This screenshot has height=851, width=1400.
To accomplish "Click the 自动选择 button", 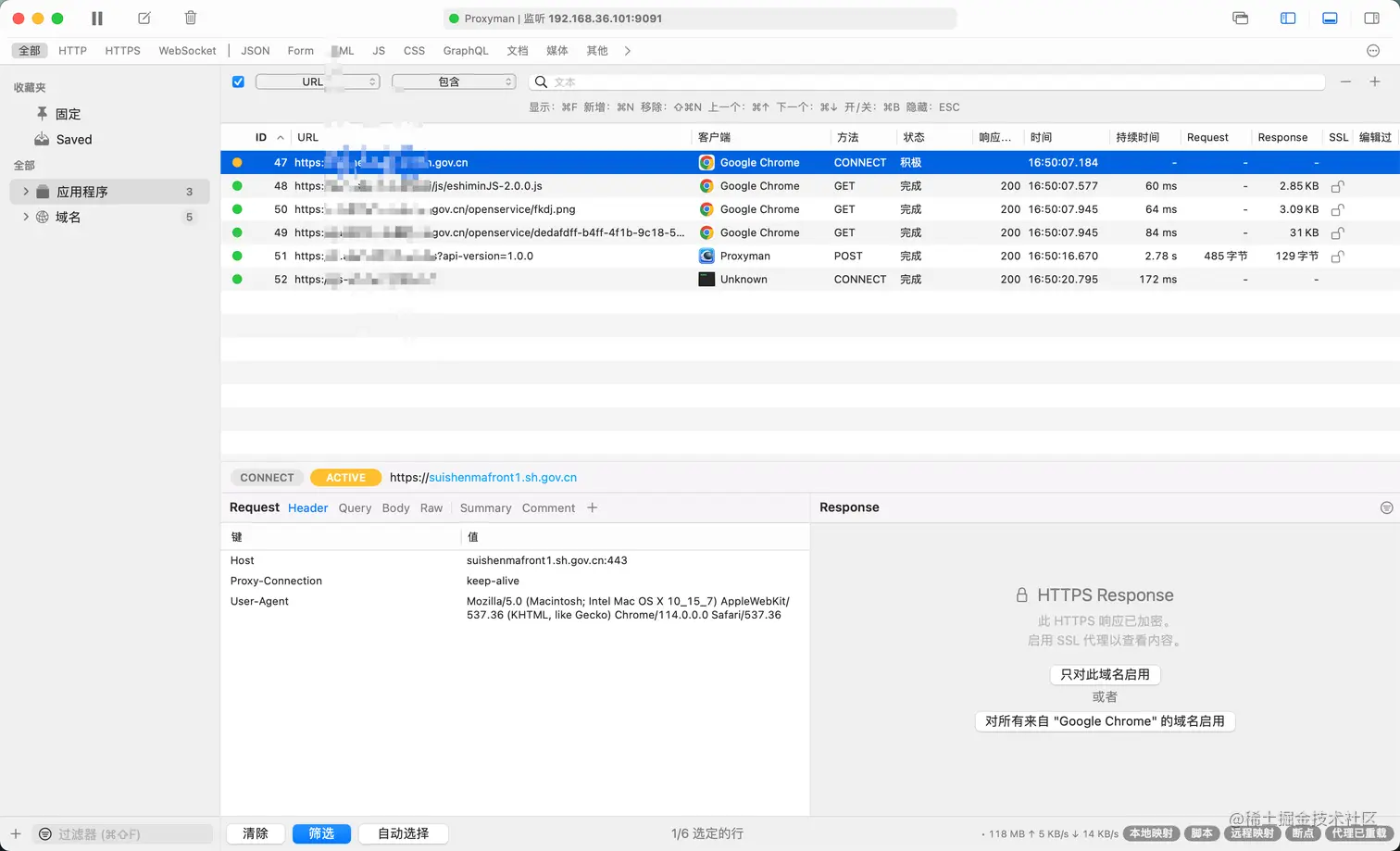I will pyautogui.click(x=403, y=833).
